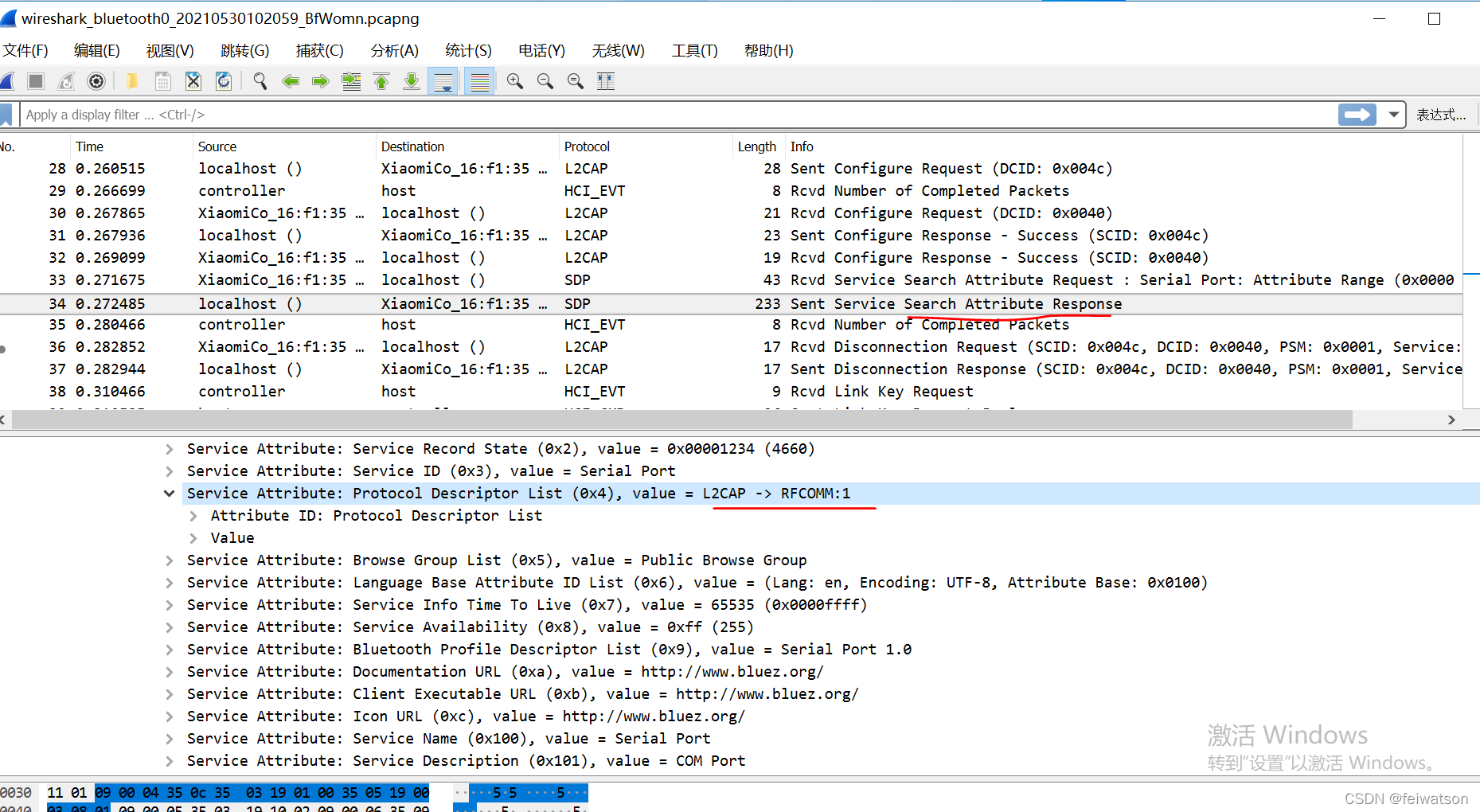Focus the display filter input field
The height and width of the screenshot is (812, 1480).
677,115
